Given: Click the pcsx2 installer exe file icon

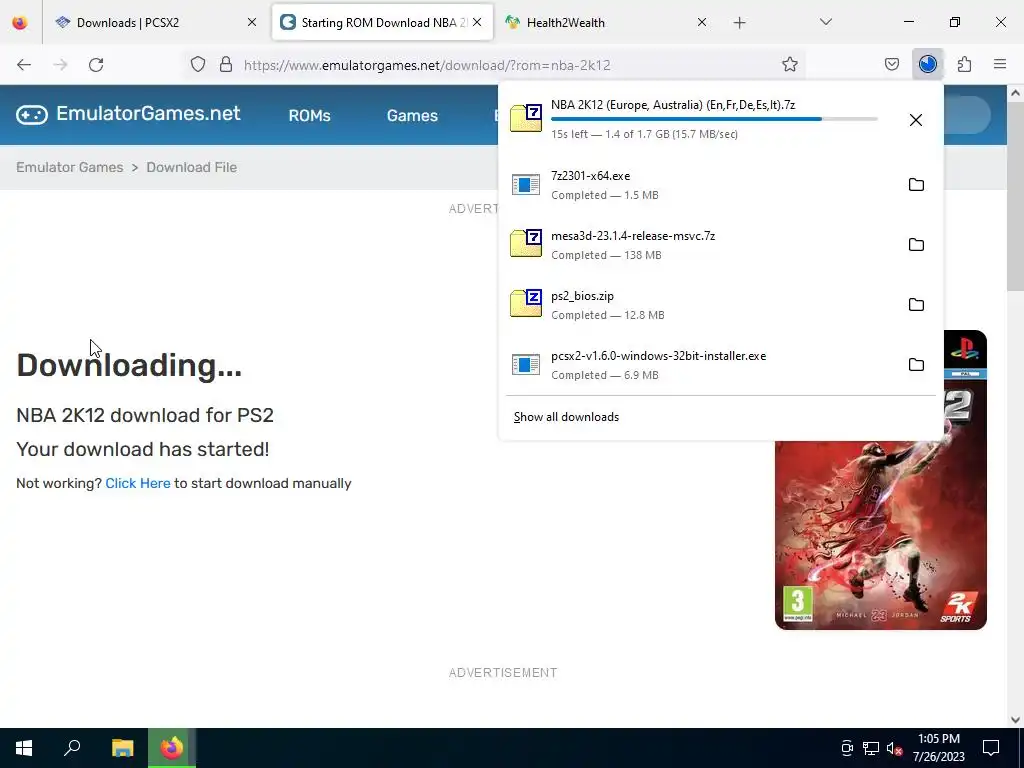Looking at the screenshot, I should click(x=526, y=365).
